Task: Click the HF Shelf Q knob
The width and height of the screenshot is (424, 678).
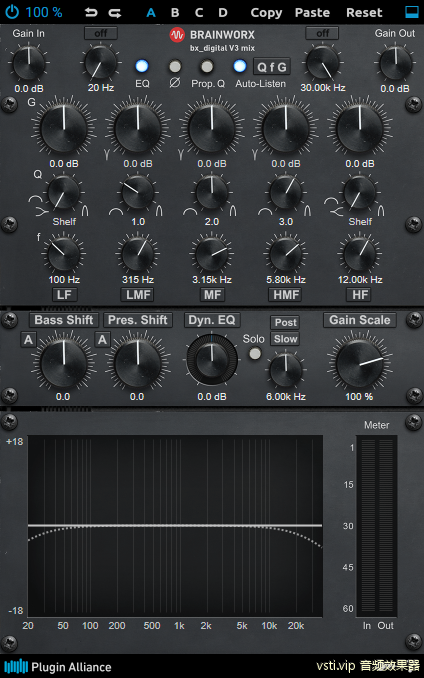Action: [360, 193]
